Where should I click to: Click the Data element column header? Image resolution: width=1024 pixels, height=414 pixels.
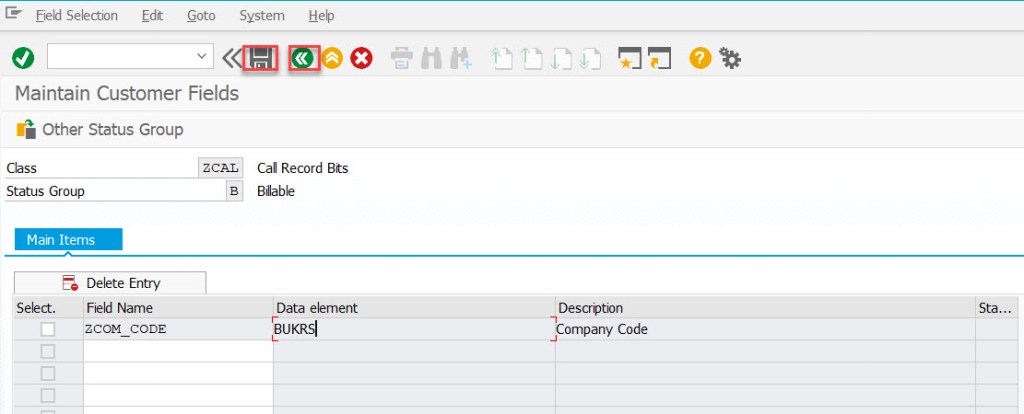tap(414, 308)
